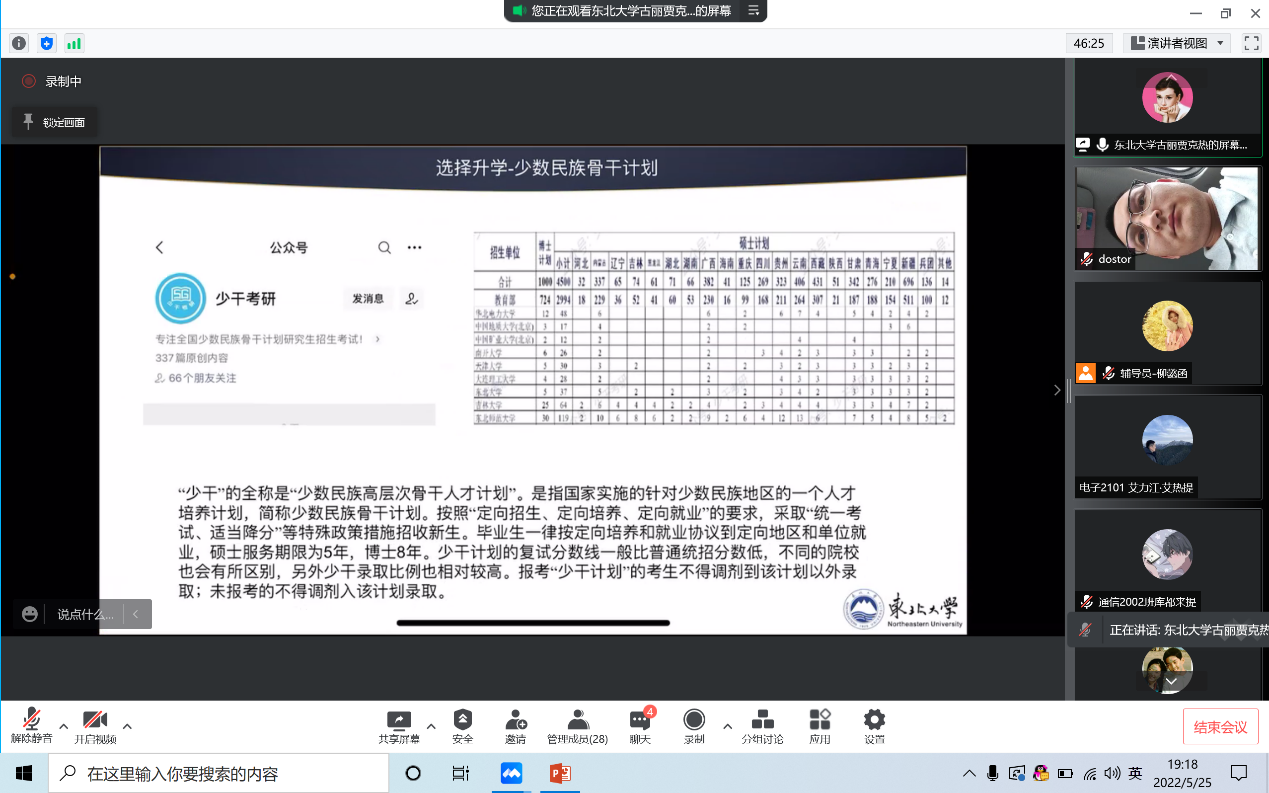Expand share screen options arrow
The width and height of the screenshot is (1269, 793).
click(x=431, y=726)
